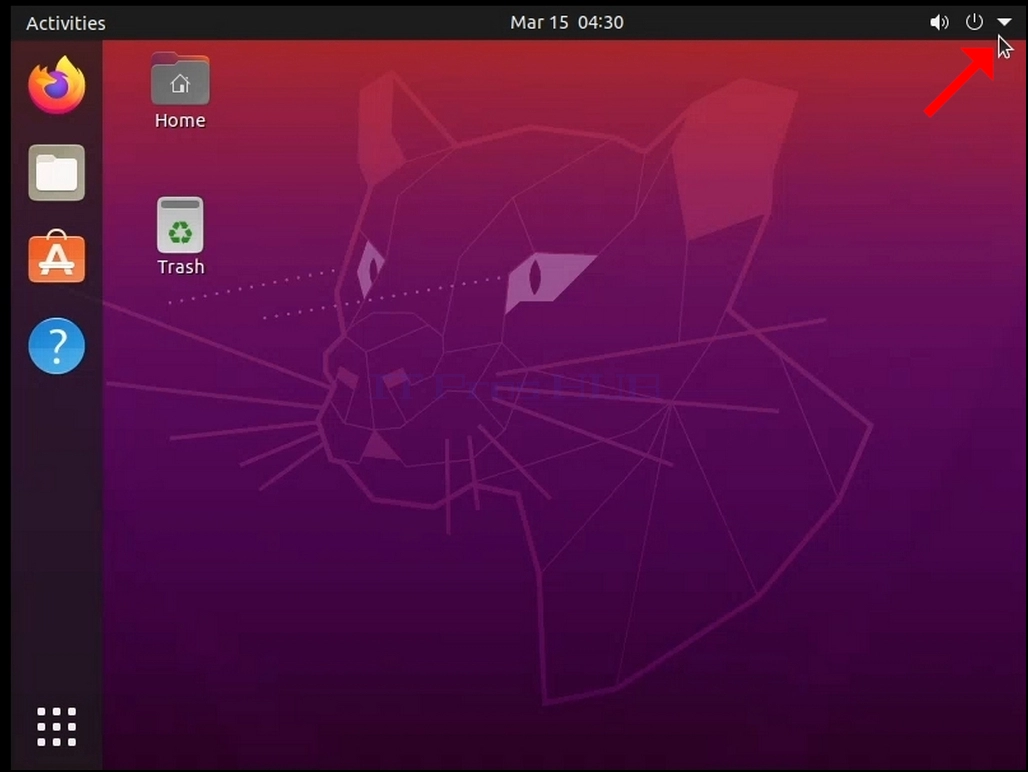Click the volume speaker icon in top bar

click(939, 22)
